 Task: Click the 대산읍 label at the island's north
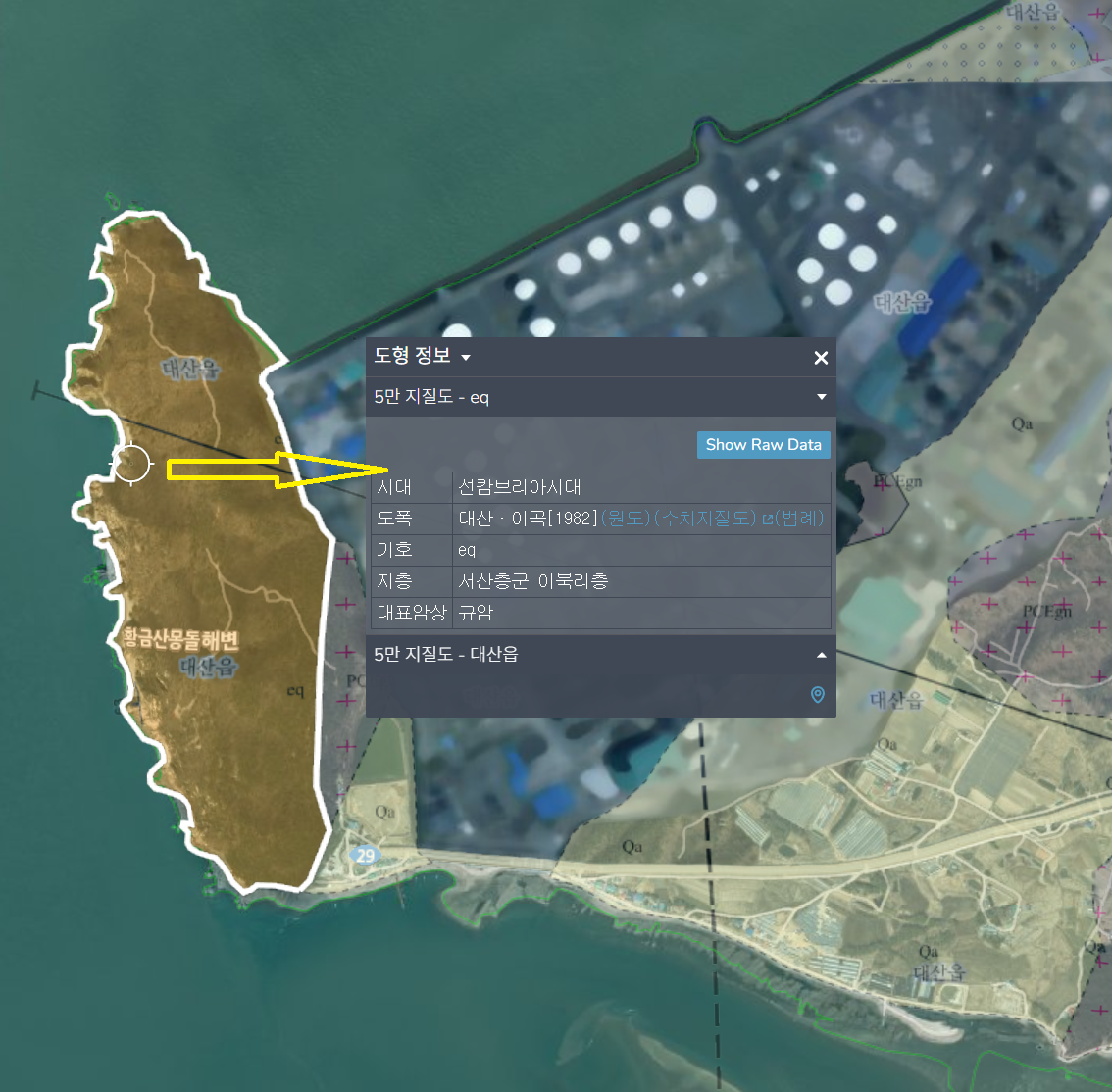[190, 369]
